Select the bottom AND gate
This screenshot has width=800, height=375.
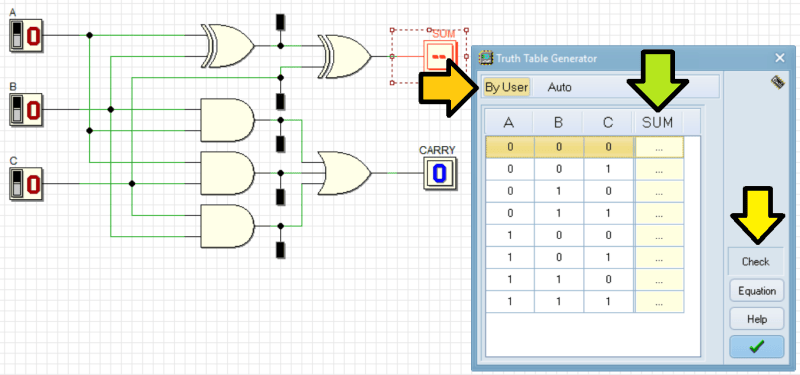click(x=228, y=226)
